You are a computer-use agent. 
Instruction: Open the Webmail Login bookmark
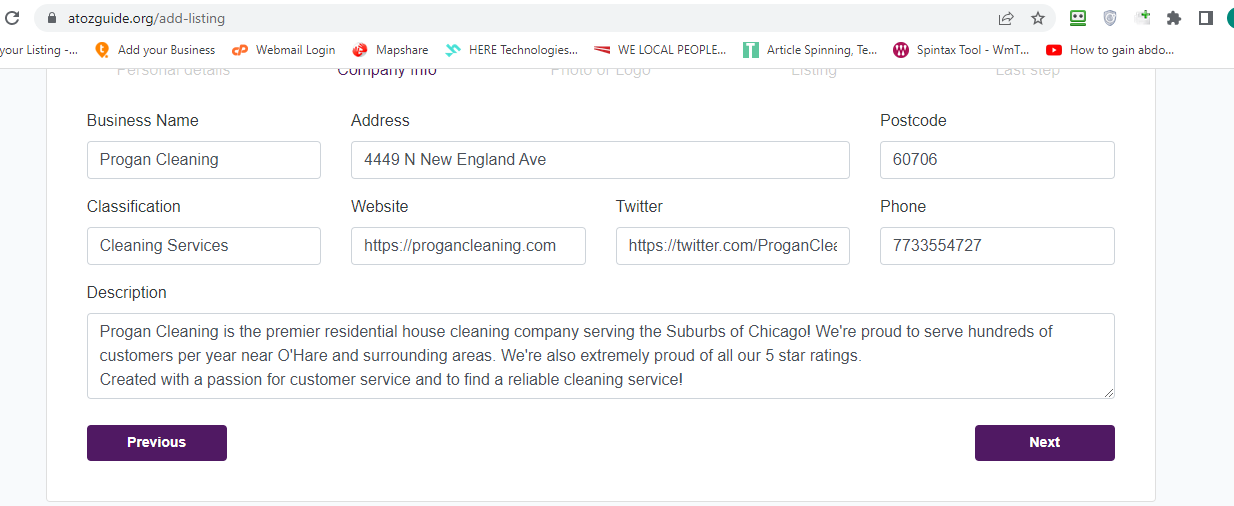(284, 49)
